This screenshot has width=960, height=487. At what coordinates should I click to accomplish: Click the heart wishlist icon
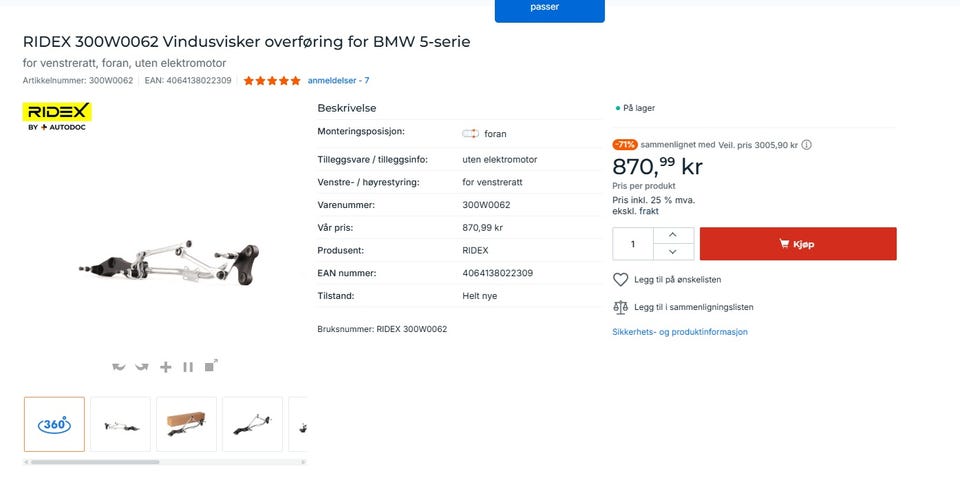click(620, 279)
